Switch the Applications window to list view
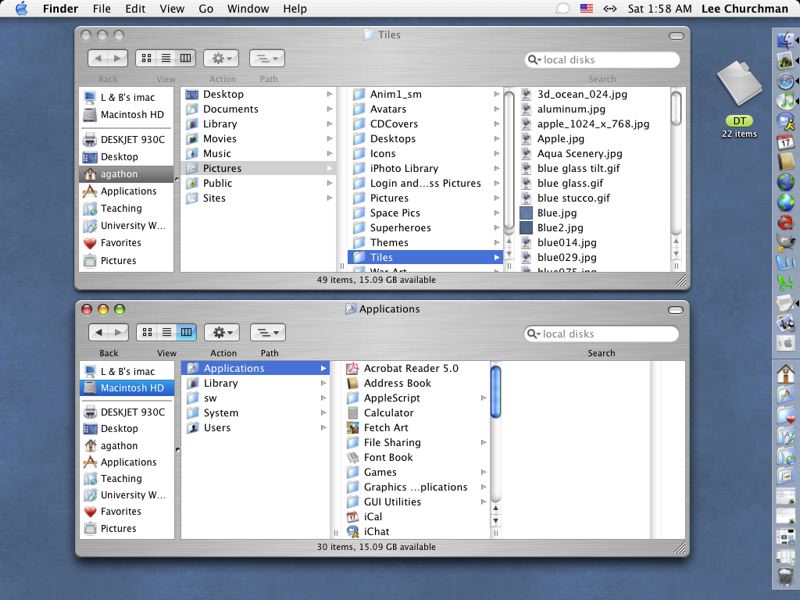Image resolution: width=800 pixels, height=600 pixels. (x=166, y=332)
